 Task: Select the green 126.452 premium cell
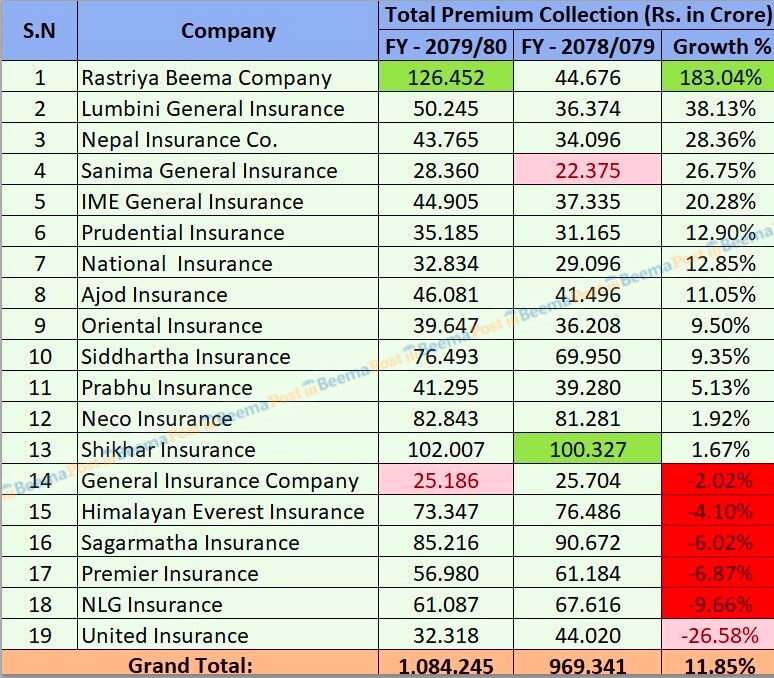(x=445, y=78)
